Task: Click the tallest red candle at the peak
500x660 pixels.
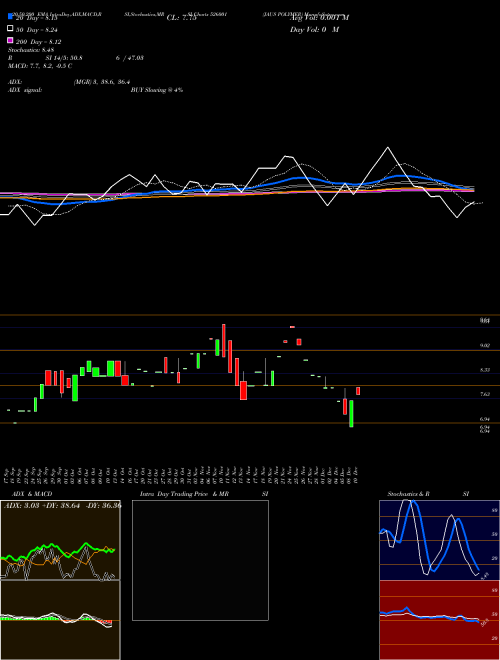Action: 224,341
